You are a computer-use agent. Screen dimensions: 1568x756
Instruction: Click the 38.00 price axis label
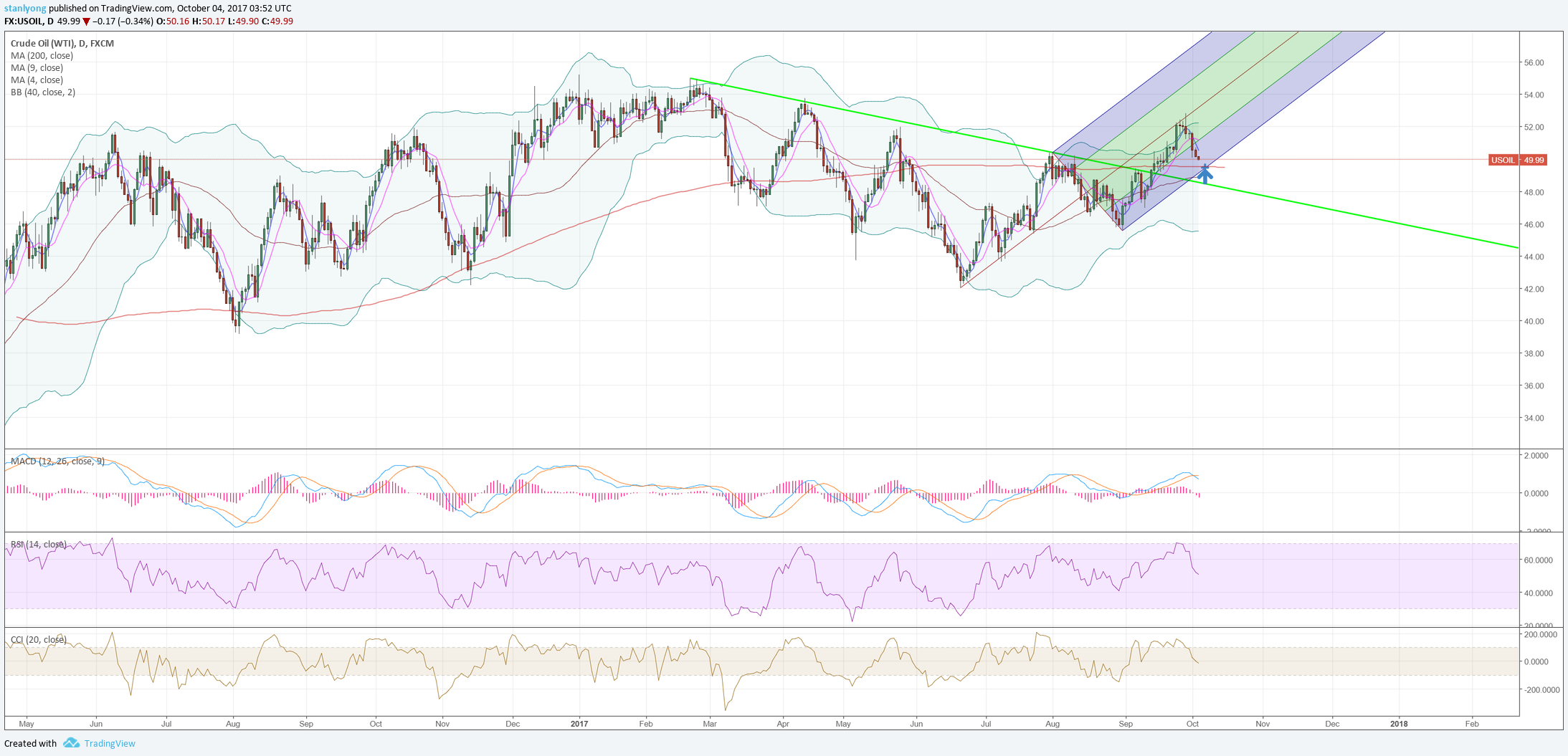tap(1534, 353)
